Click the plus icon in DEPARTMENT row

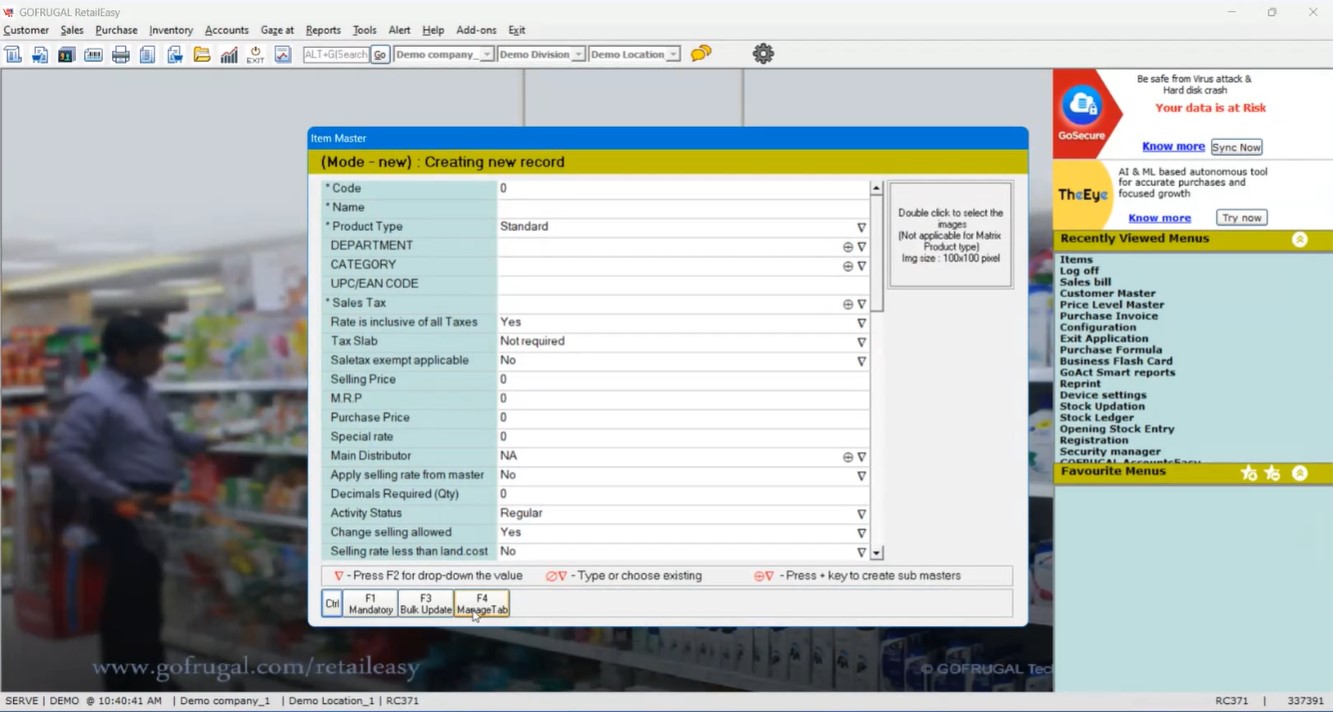click(x=847, y=247)
